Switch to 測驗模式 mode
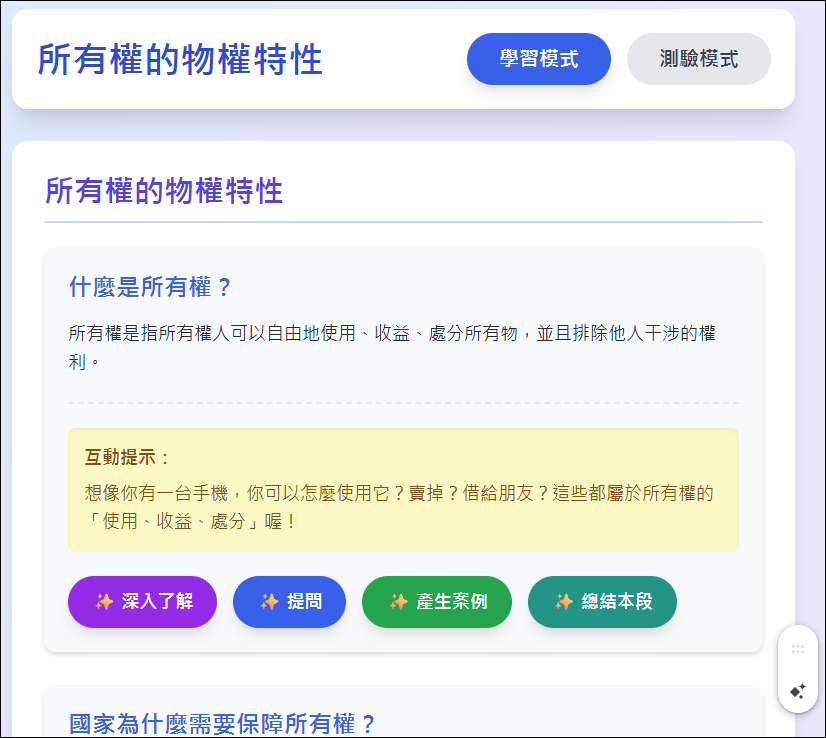The image size is (826, 738). coord(699,59)
